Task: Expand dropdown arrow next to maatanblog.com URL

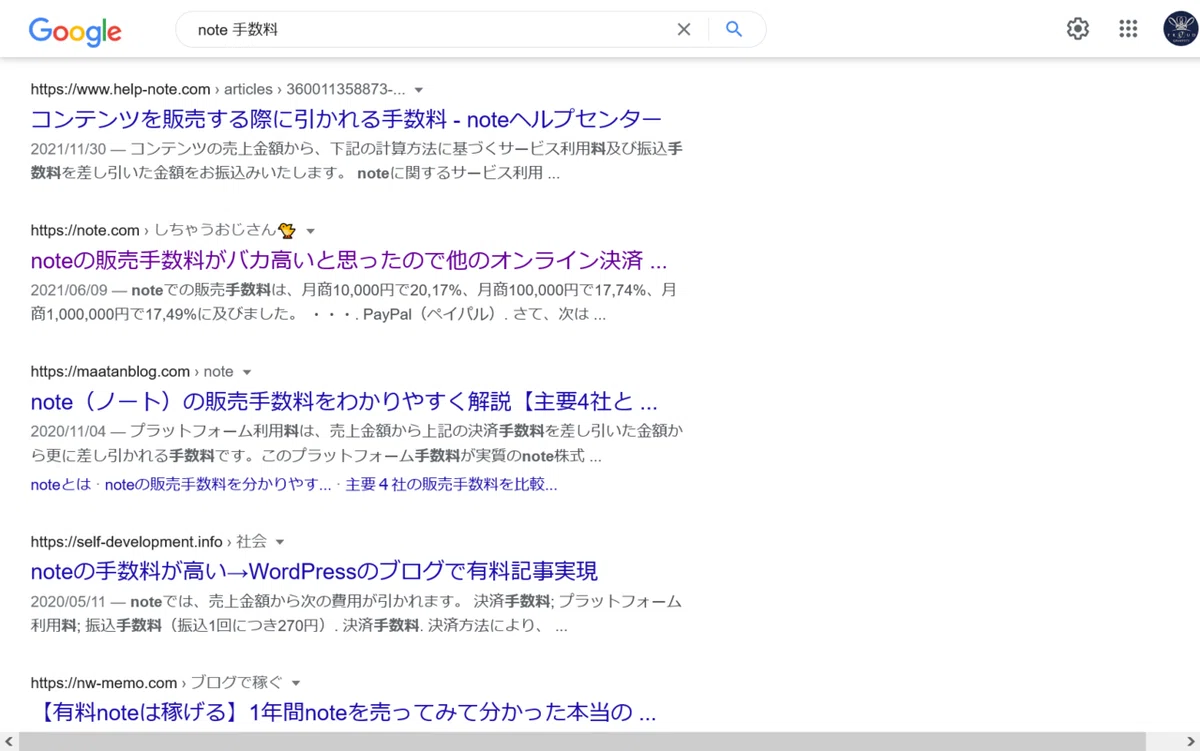Action: [x=247, y=372]
